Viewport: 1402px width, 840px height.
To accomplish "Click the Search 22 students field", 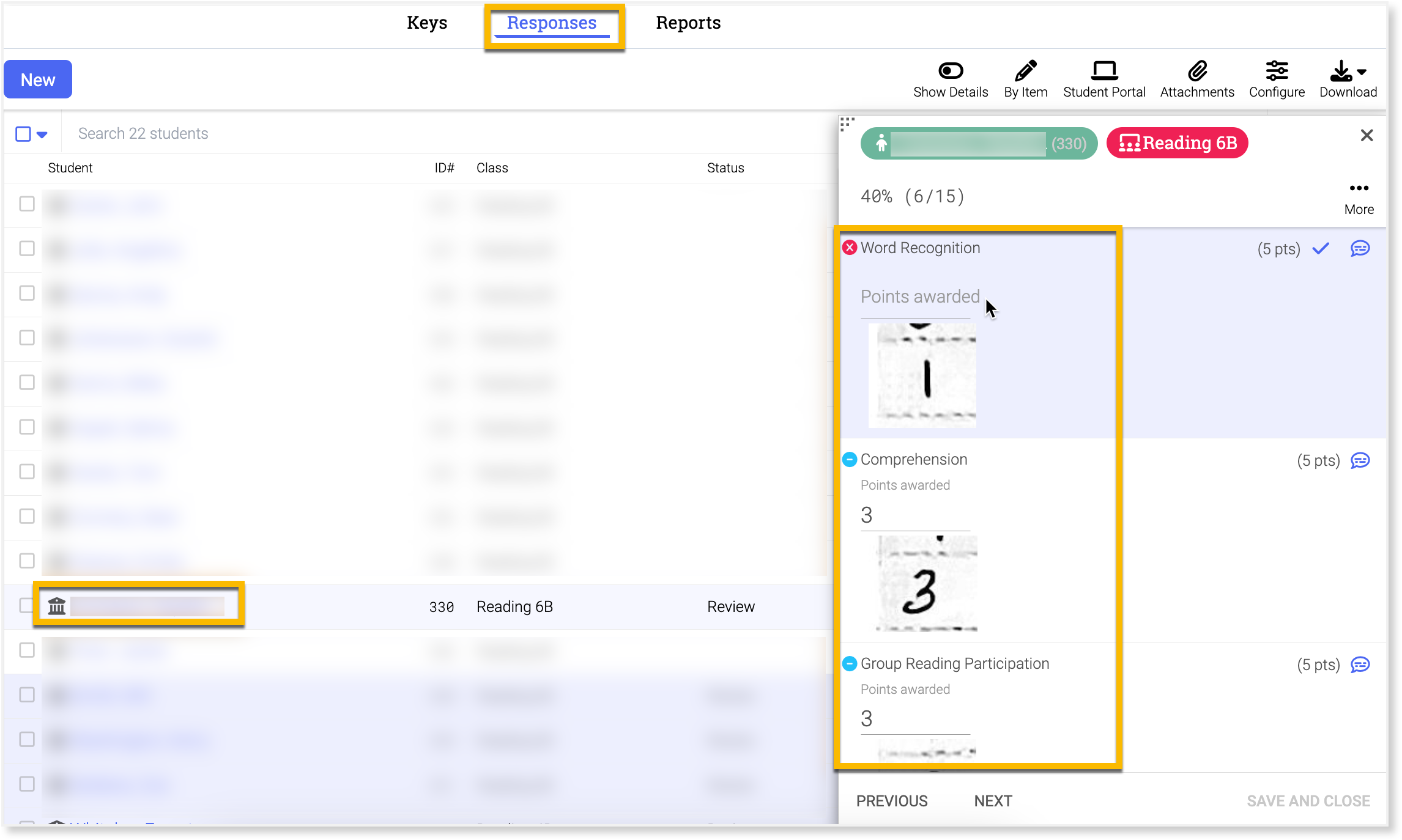I will 143,133.
